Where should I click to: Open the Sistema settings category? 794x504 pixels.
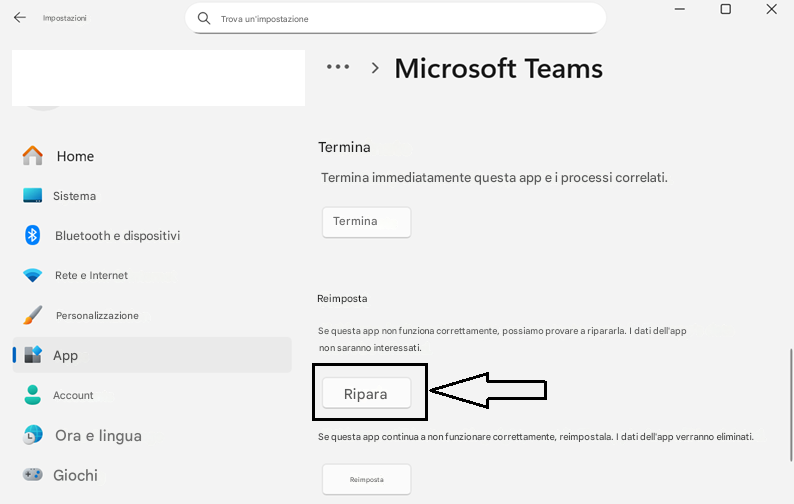click(x=152, y=196)
